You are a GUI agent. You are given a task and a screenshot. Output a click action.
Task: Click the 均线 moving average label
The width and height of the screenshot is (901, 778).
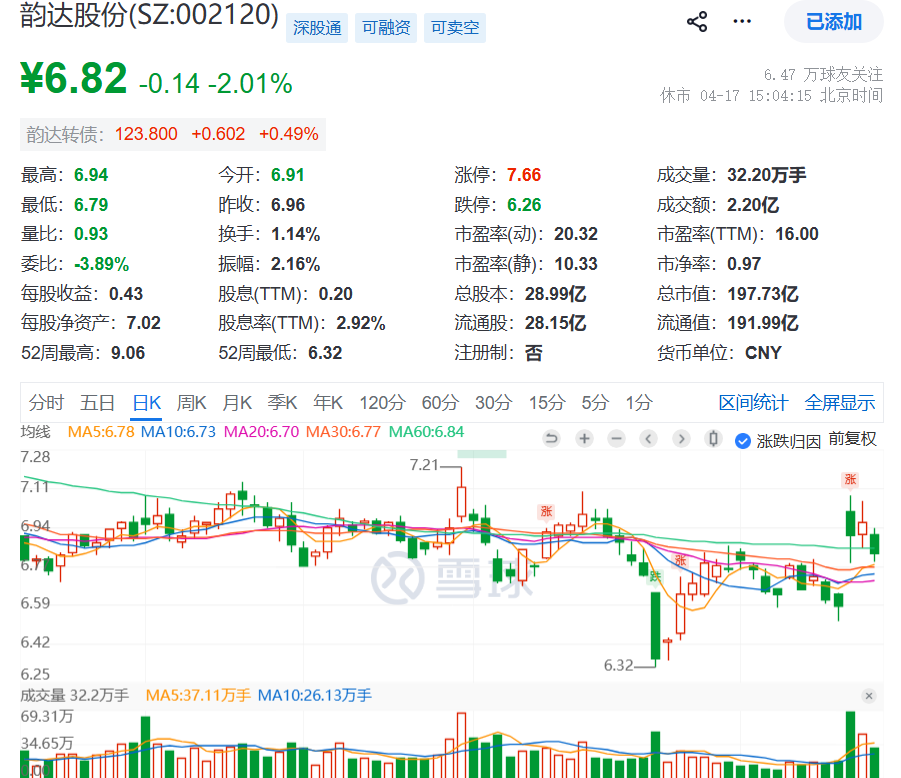[36, 432]
